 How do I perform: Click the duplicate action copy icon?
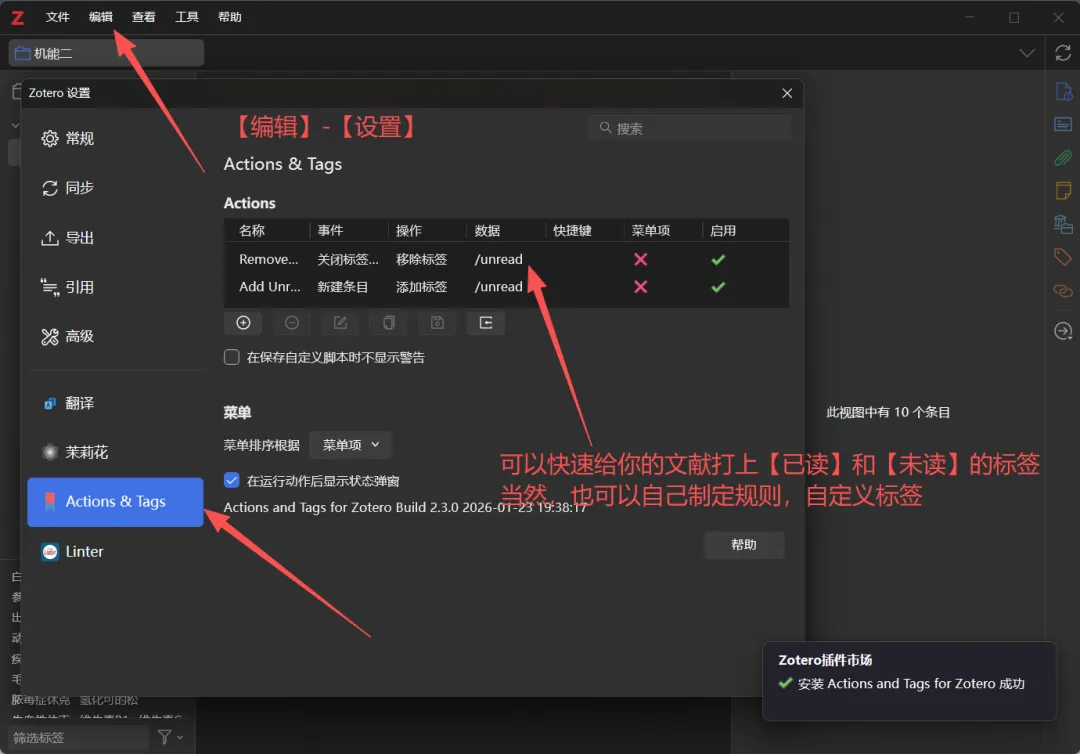pyautogui.click(x=388, y=323)
